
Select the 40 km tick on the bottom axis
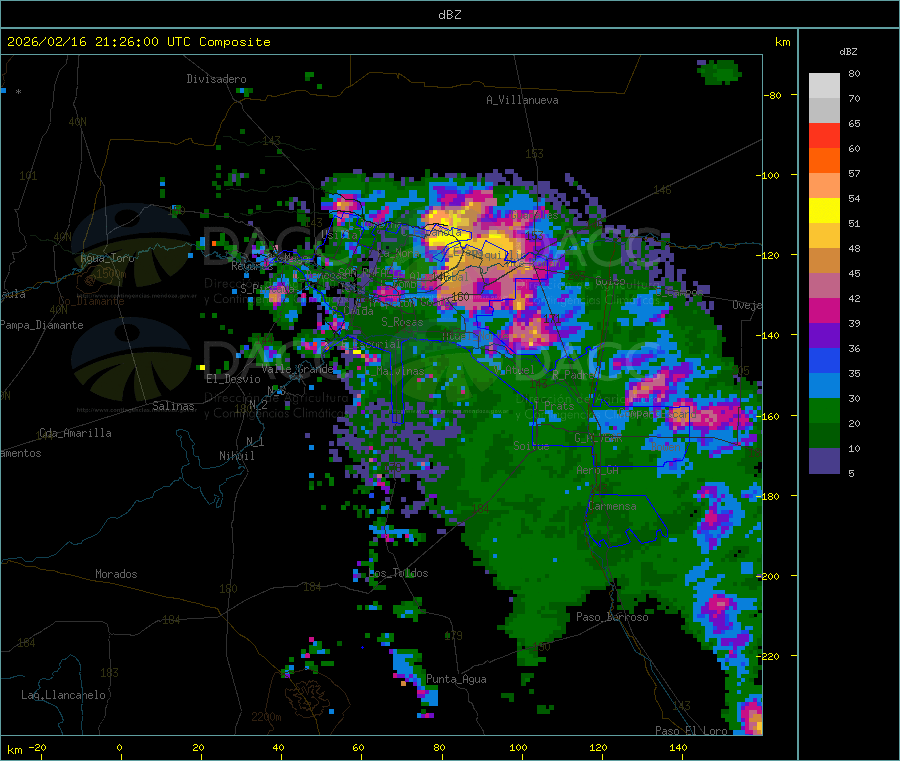278,748
